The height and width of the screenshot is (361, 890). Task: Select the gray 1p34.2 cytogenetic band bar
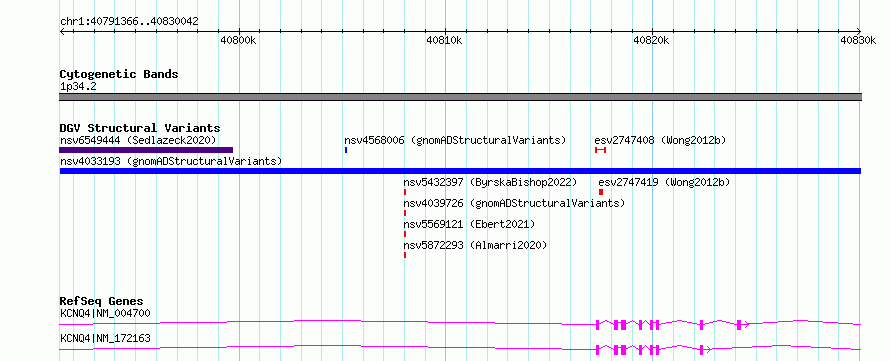(x=460, y=97)
